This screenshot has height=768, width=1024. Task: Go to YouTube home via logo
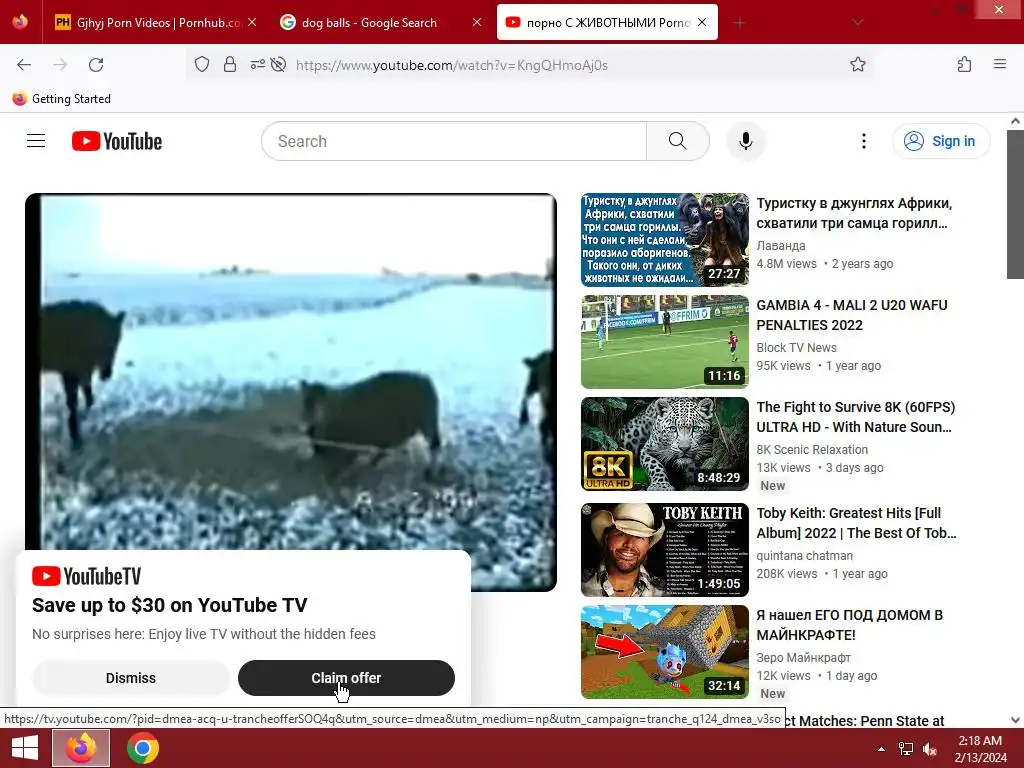coord(117,141)
